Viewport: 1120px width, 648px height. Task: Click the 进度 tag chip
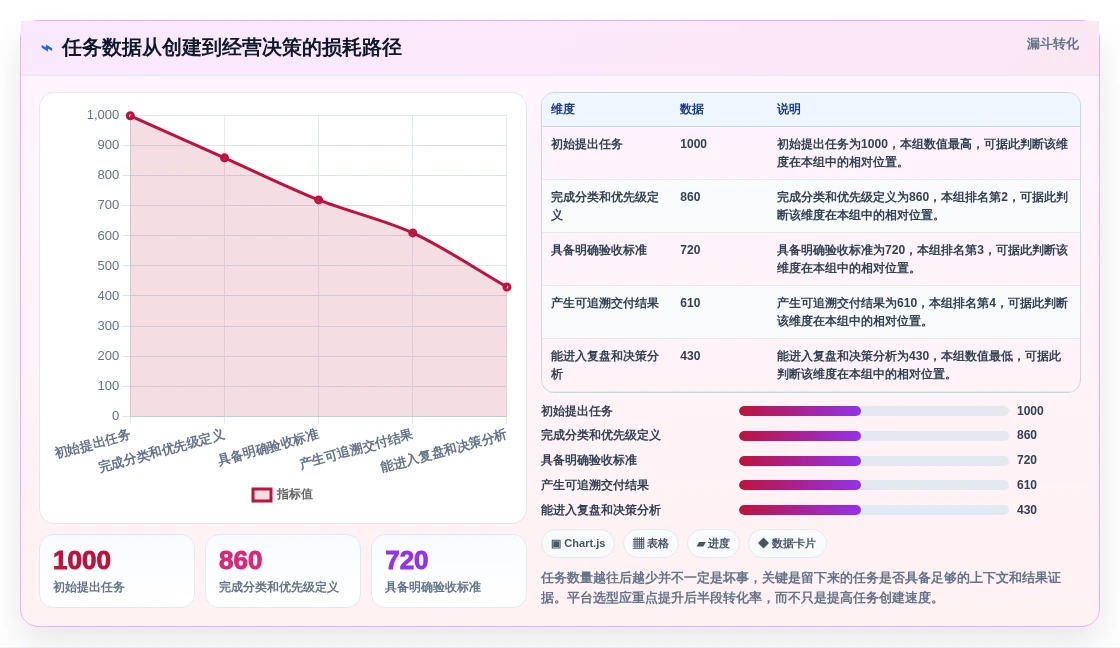(713, 544)
